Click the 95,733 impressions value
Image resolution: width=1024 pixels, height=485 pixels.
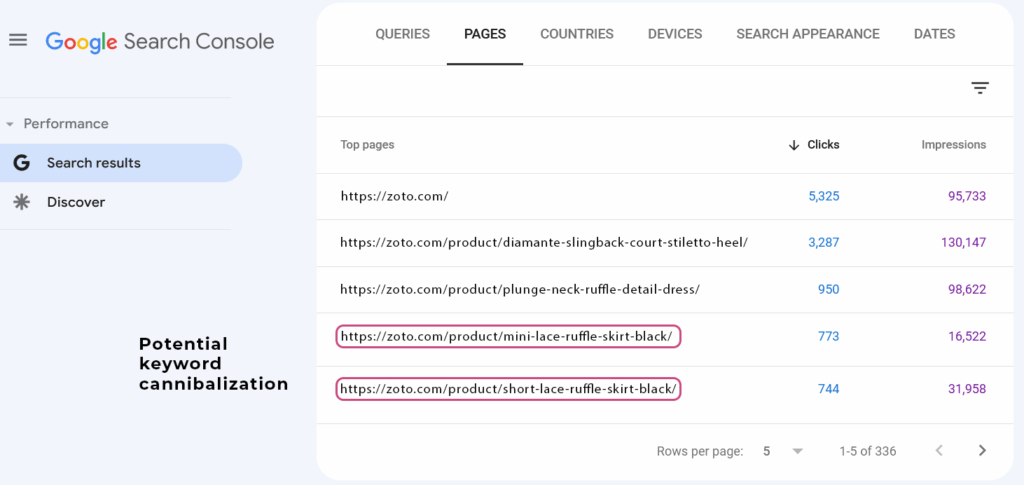[x=967, y=196]
